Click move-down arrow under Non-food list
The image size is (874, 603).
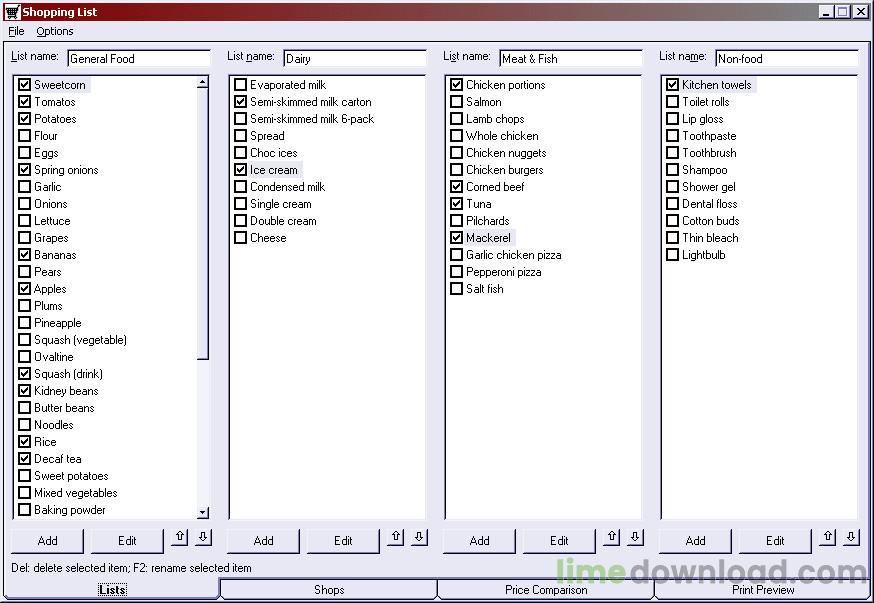(851, 538)
